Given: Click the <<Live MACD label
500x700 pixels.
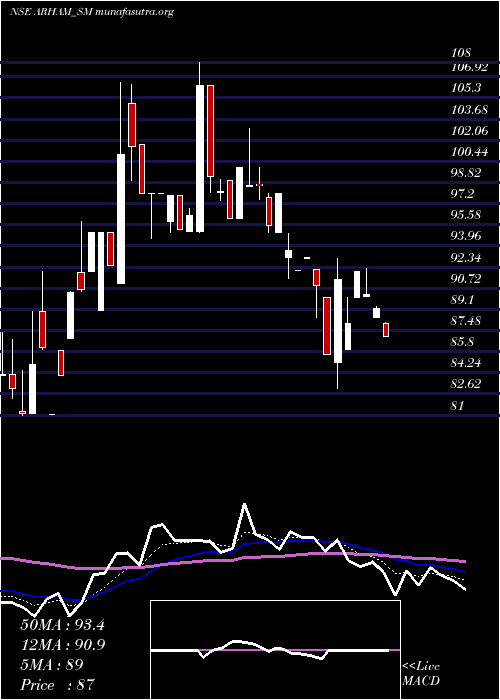Looking at the screenshot, I should coord(421,674).
